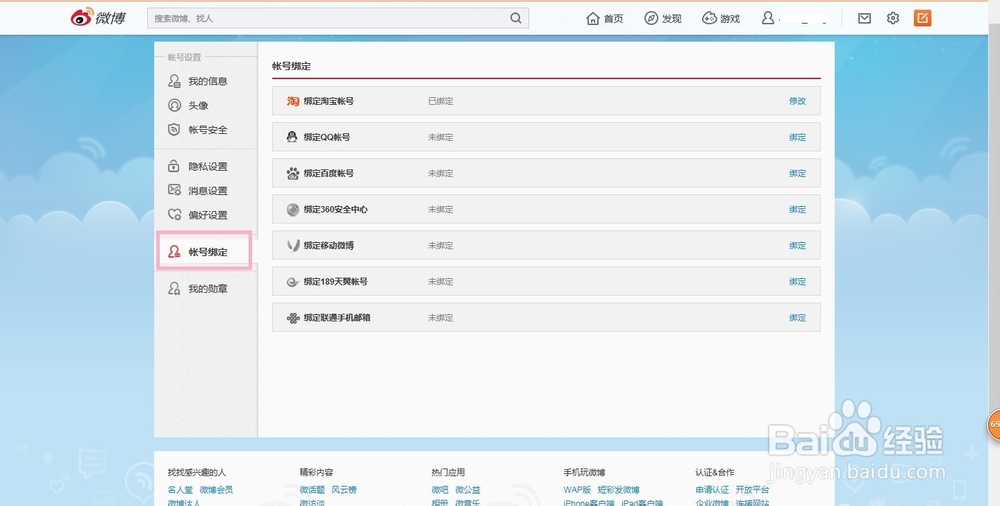Go to 首页 in top navigation
This screenshot has width=1000, height=506.
click(614, 19)
